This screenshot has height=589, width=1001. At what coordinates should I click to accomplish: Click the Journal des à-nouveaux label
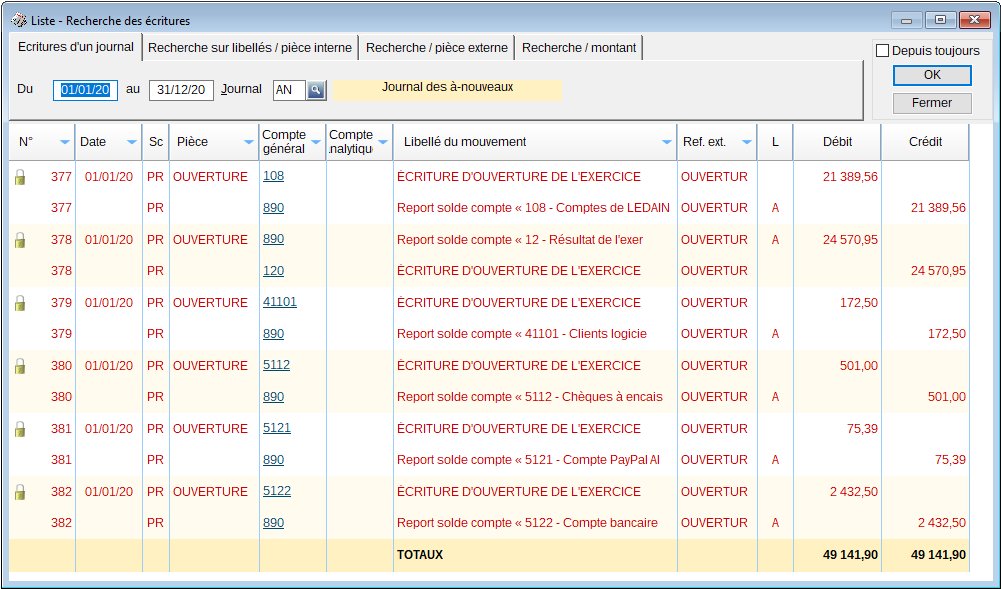tap(448, 87)
